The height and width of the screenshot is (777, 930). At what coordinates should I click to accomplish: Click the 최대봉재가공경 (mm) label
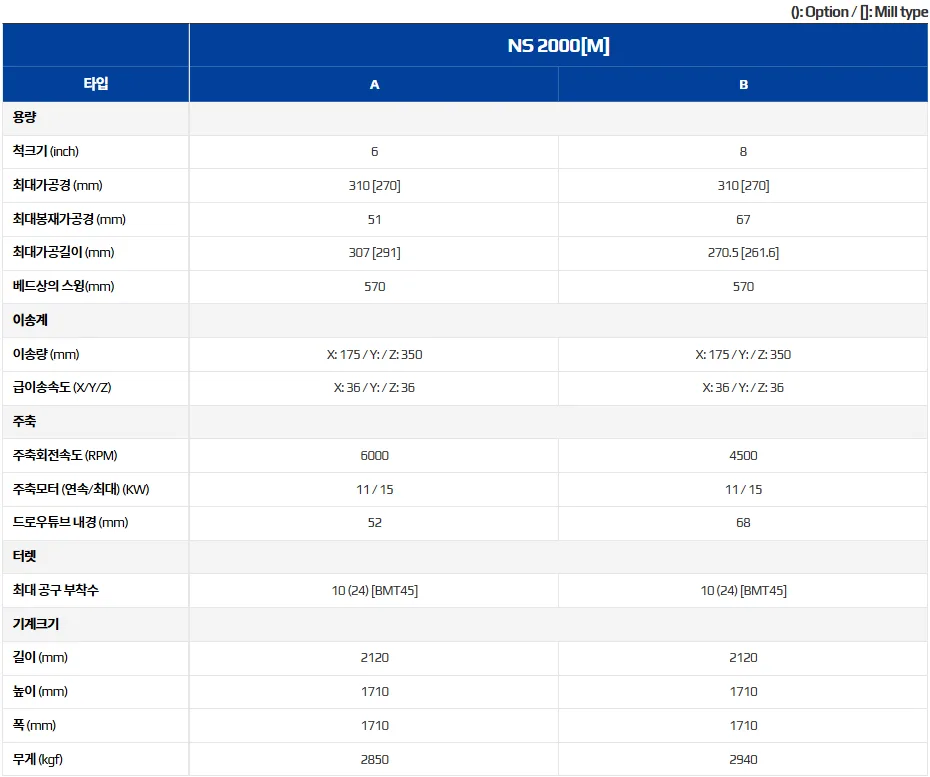pos(69,219)
